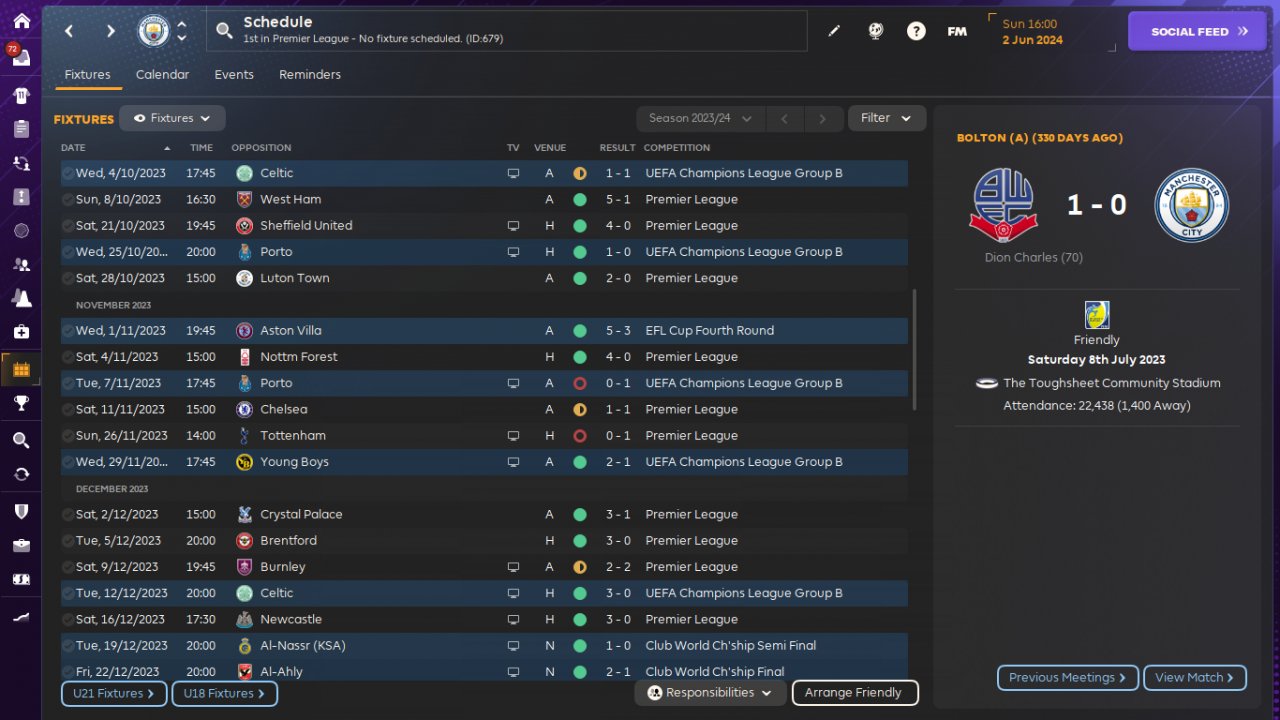This screenshot has height=720, width=1280.
Task: Open the Competitions trophy icon
Action: pos(21,404)
